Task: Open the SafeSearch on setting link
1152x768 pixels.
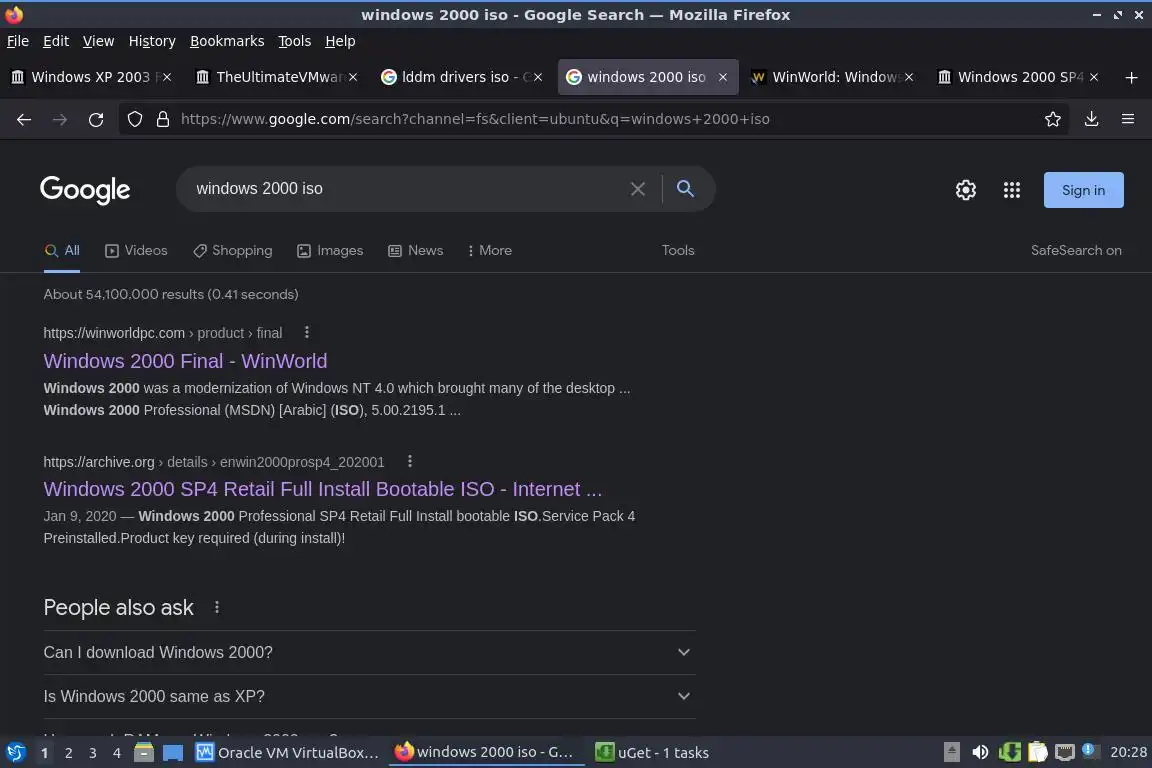Action: pyautogui.click(x=1076, y=251)
